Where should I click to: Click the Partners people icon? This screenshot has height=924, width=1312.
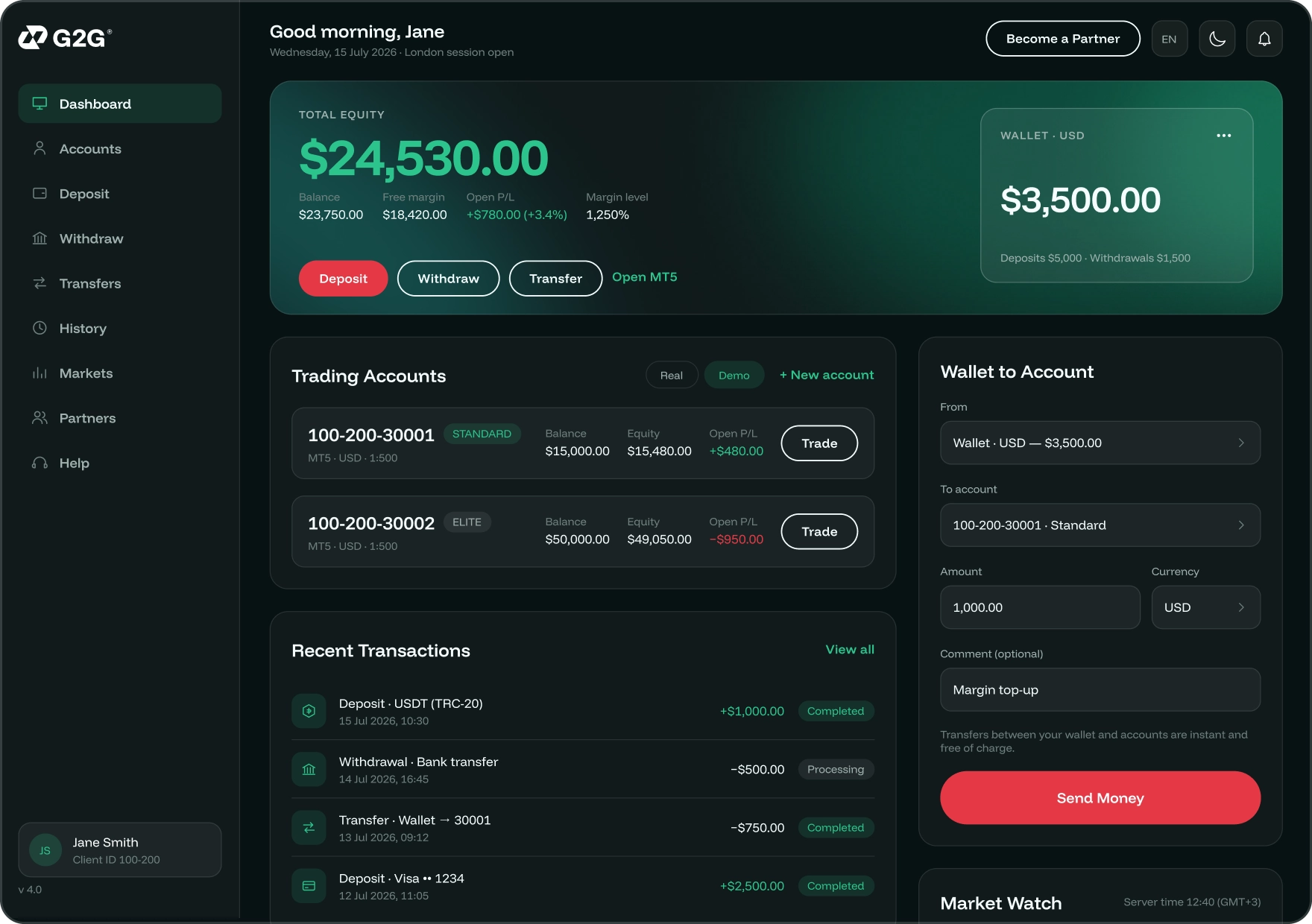(x=40, y=418)
